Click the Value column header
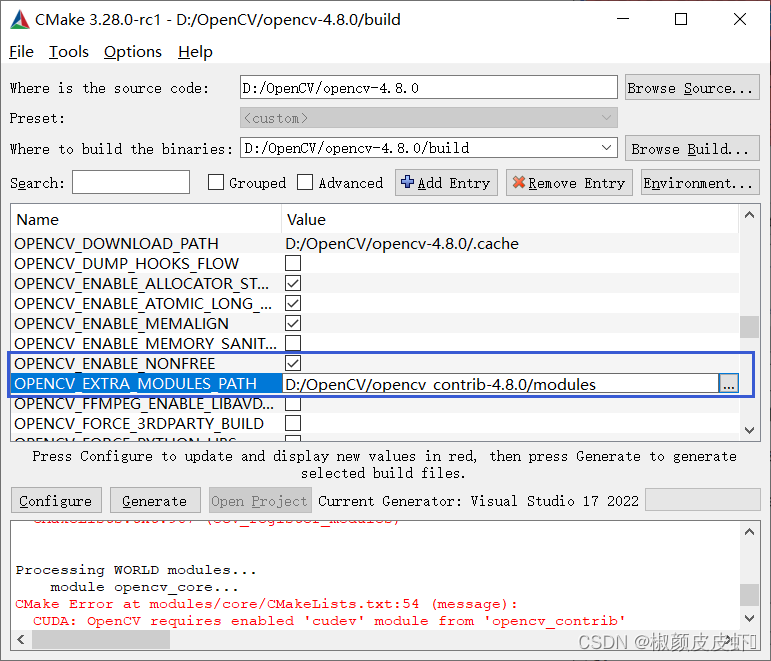This screenshot has height=661, width=771. tap(510, 219)
